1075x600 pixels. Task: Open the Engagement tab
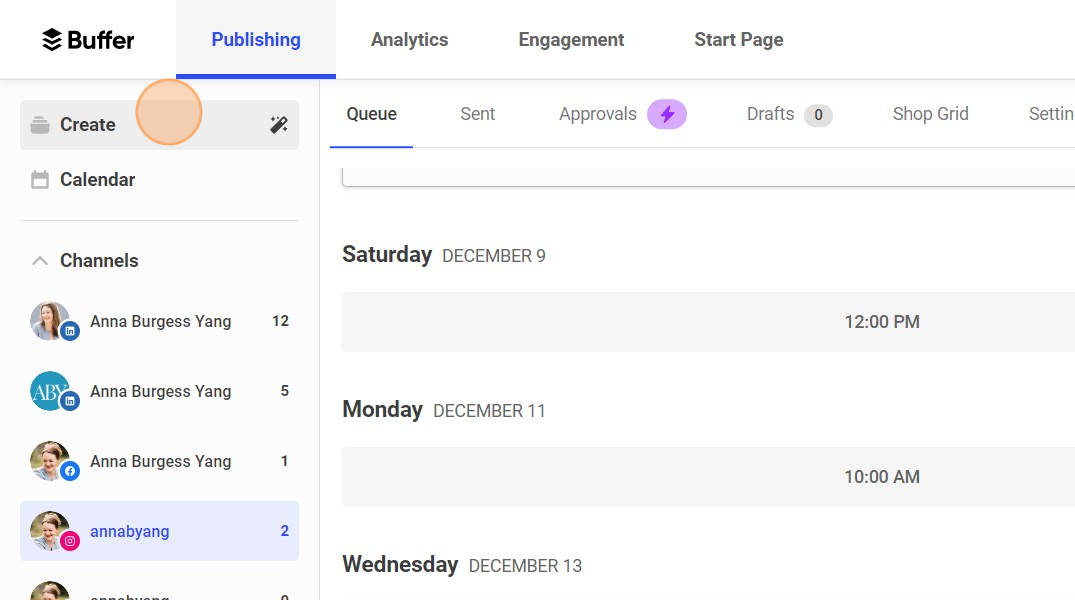coord(571,39)
